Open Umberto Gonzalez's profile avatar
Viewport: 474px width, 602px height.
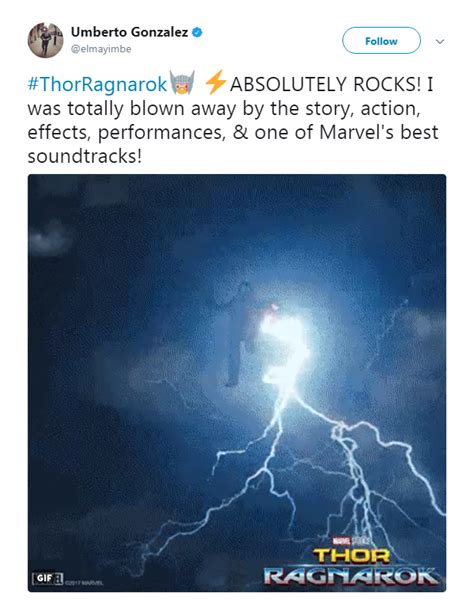point(45,40)
